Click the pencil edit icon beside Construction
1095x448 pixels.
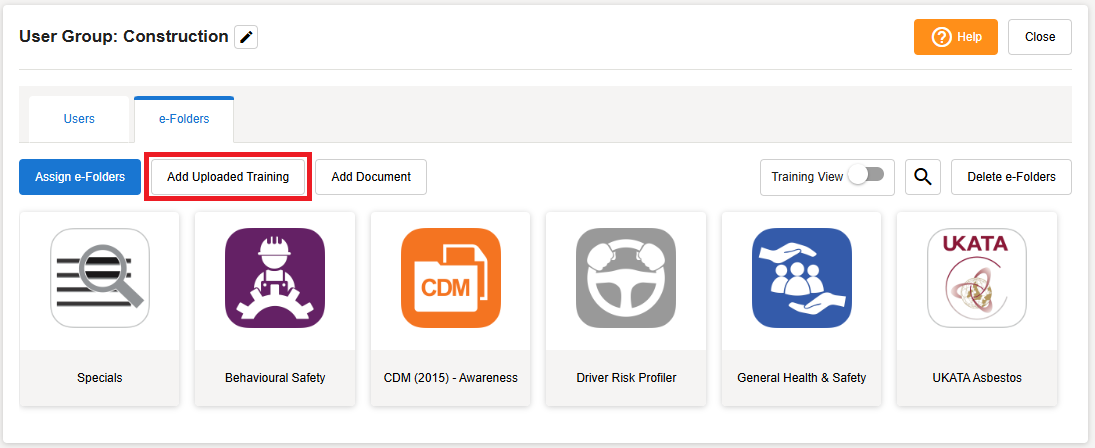pyautogui.click(x=246, y=38)
